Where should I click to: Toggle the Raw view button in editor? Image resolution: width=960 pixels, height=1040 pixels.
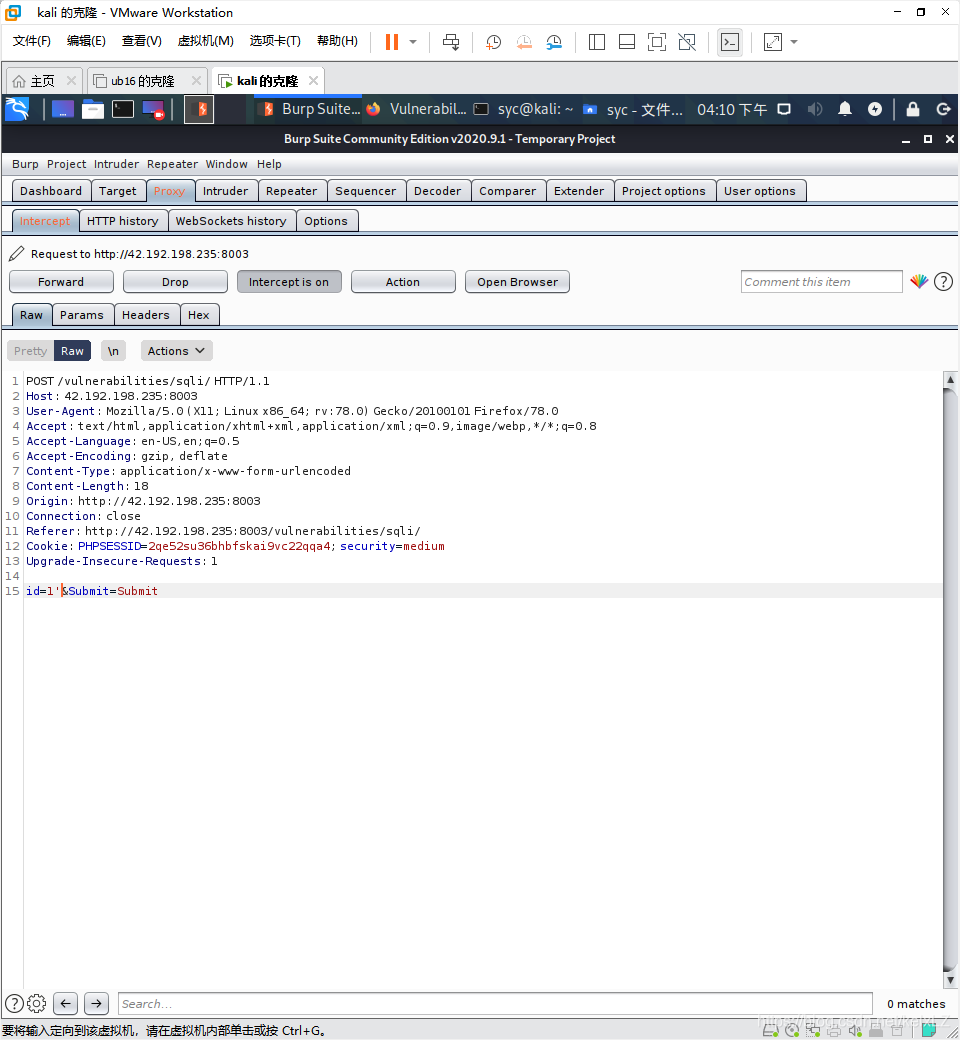tap(72, 351)
